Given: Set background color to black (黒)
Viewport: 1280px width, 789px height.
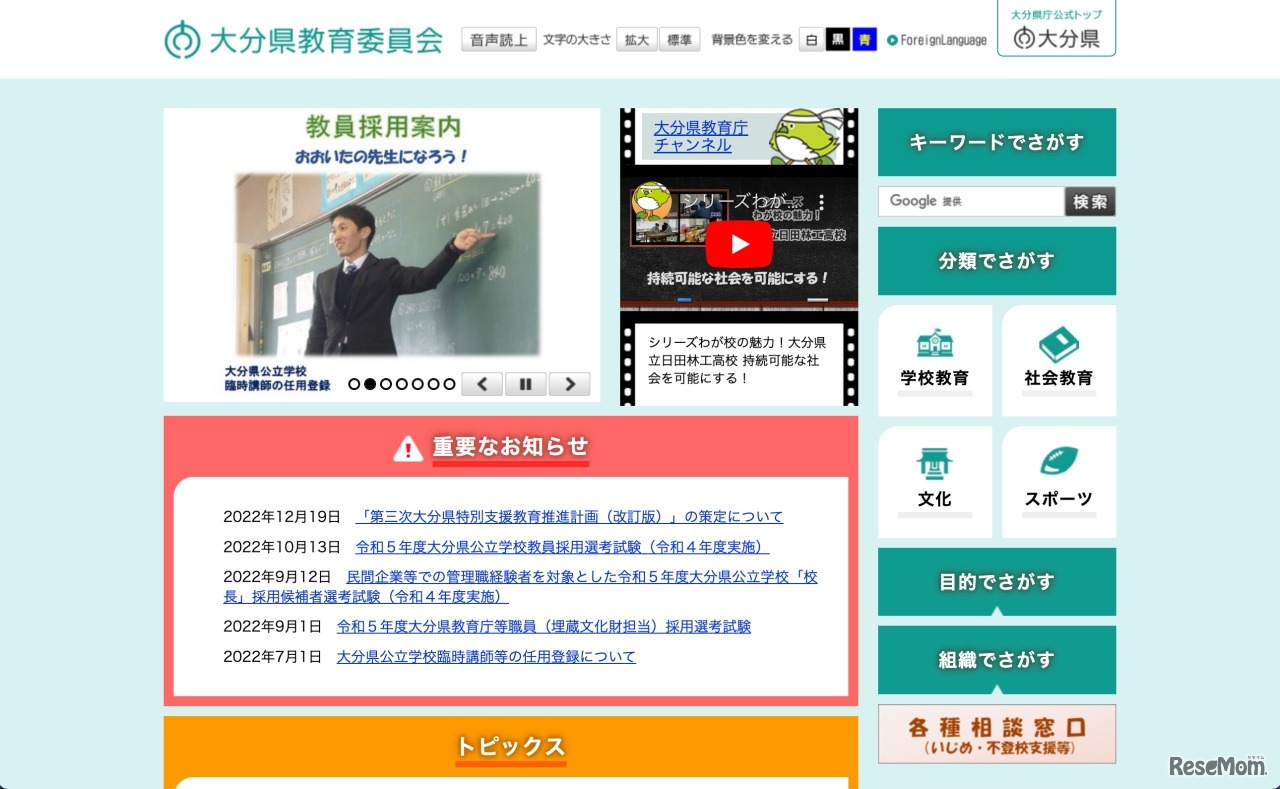Looking at the screenshot, I should click(838, 40).
